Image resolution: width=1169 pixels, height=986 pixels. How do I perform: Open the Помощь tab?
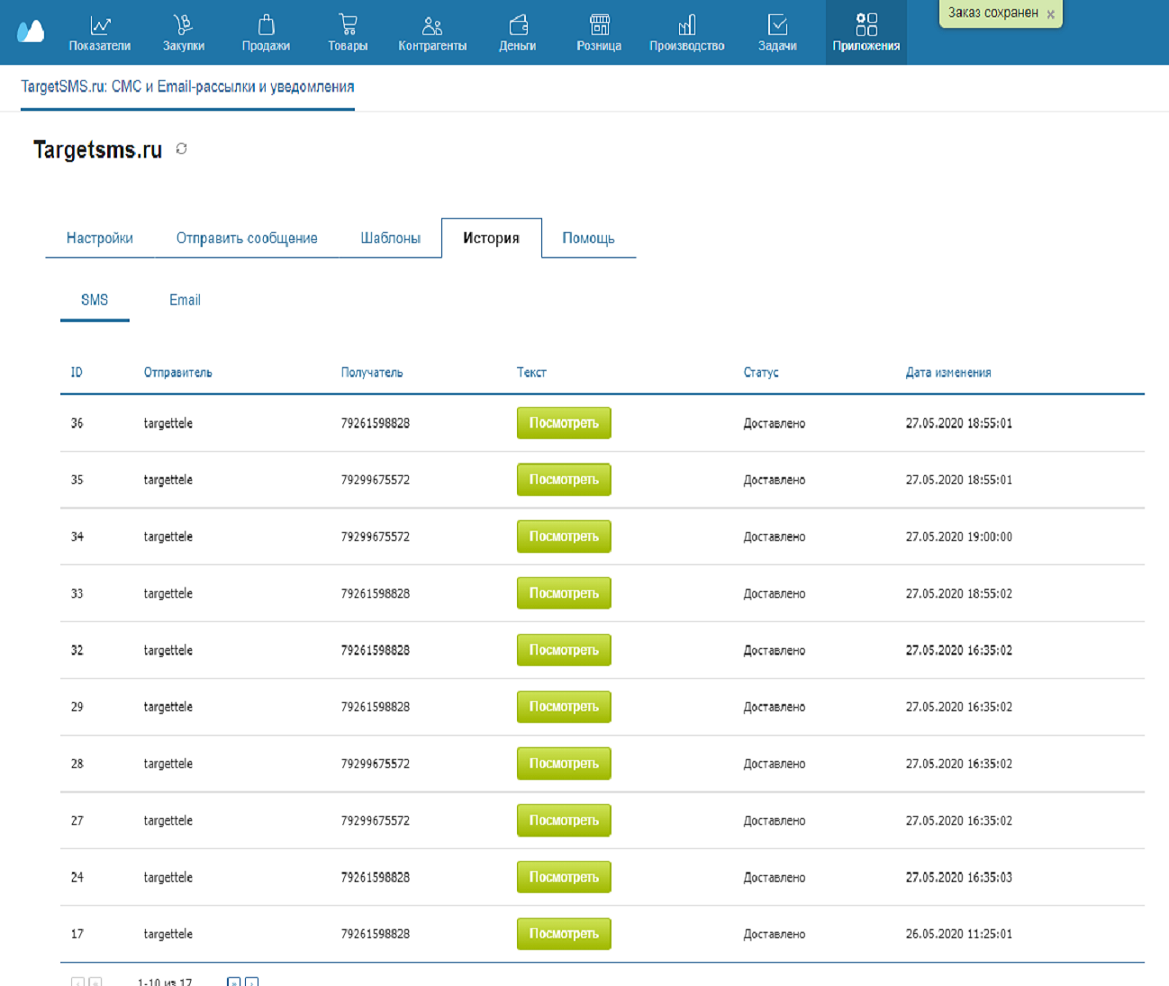pos(588,238)
